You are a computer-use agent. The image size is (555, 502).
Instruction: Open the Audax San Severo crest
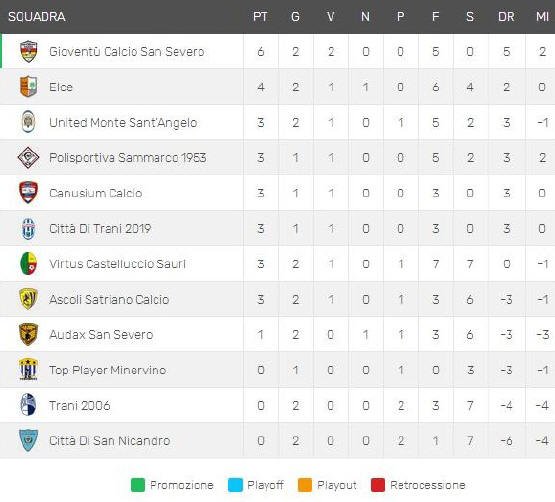(x=28, y=334)
